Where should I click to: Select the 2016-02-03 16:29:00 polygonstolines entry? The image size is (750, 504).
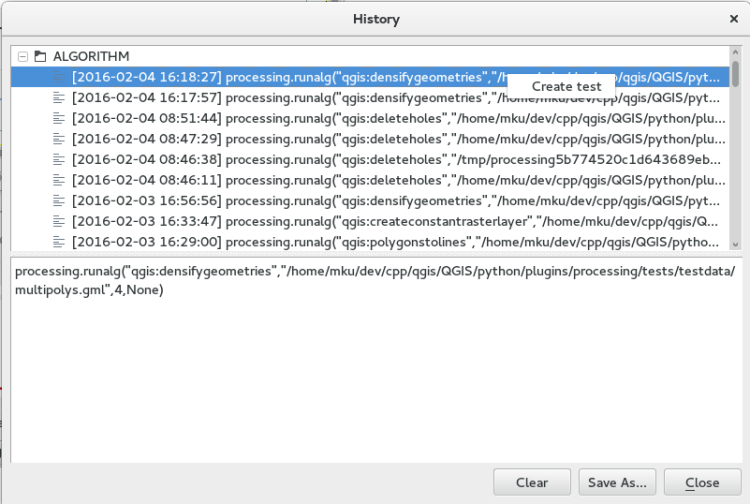click(x=370, y=241)
